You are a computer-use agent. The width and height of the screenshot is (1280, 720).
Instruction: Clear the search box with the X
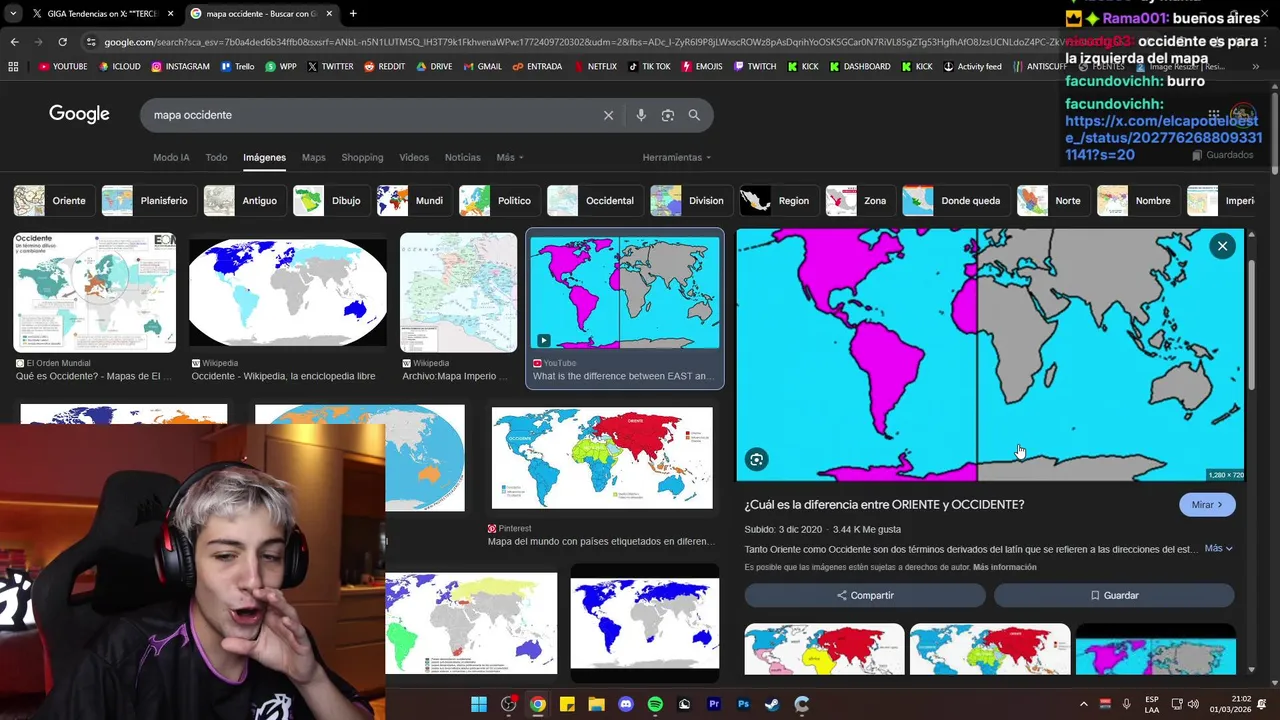pyautogui.click(x=608, y=115)
